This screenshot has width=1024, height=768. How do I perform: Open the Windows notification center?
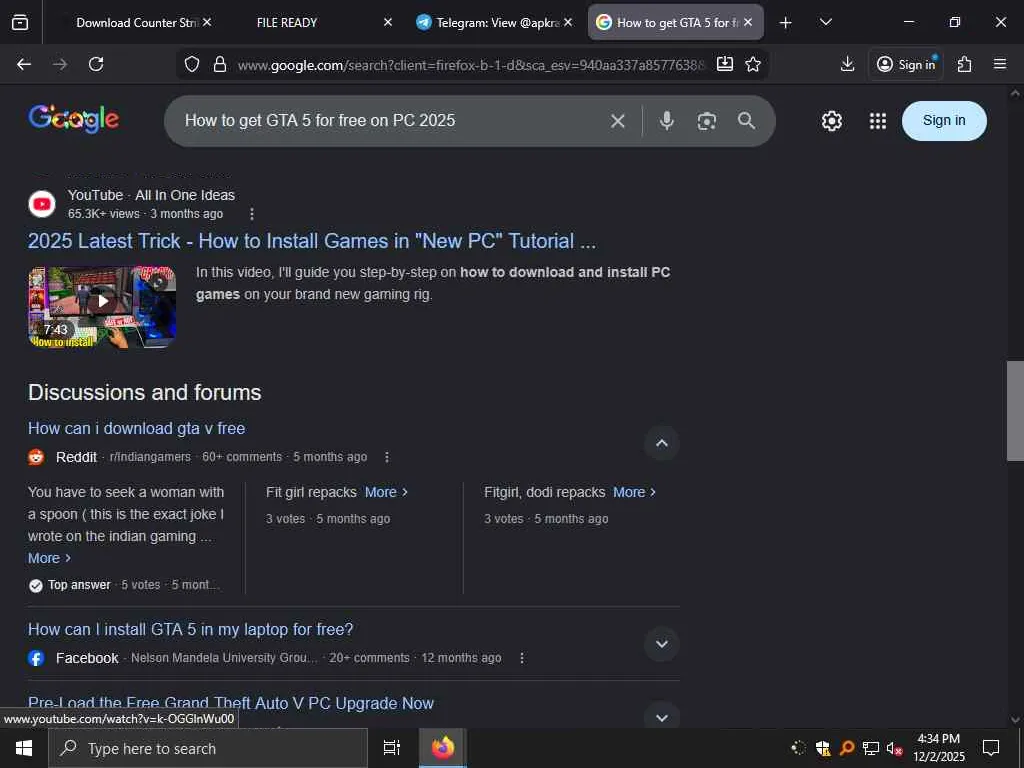(991, 748)
